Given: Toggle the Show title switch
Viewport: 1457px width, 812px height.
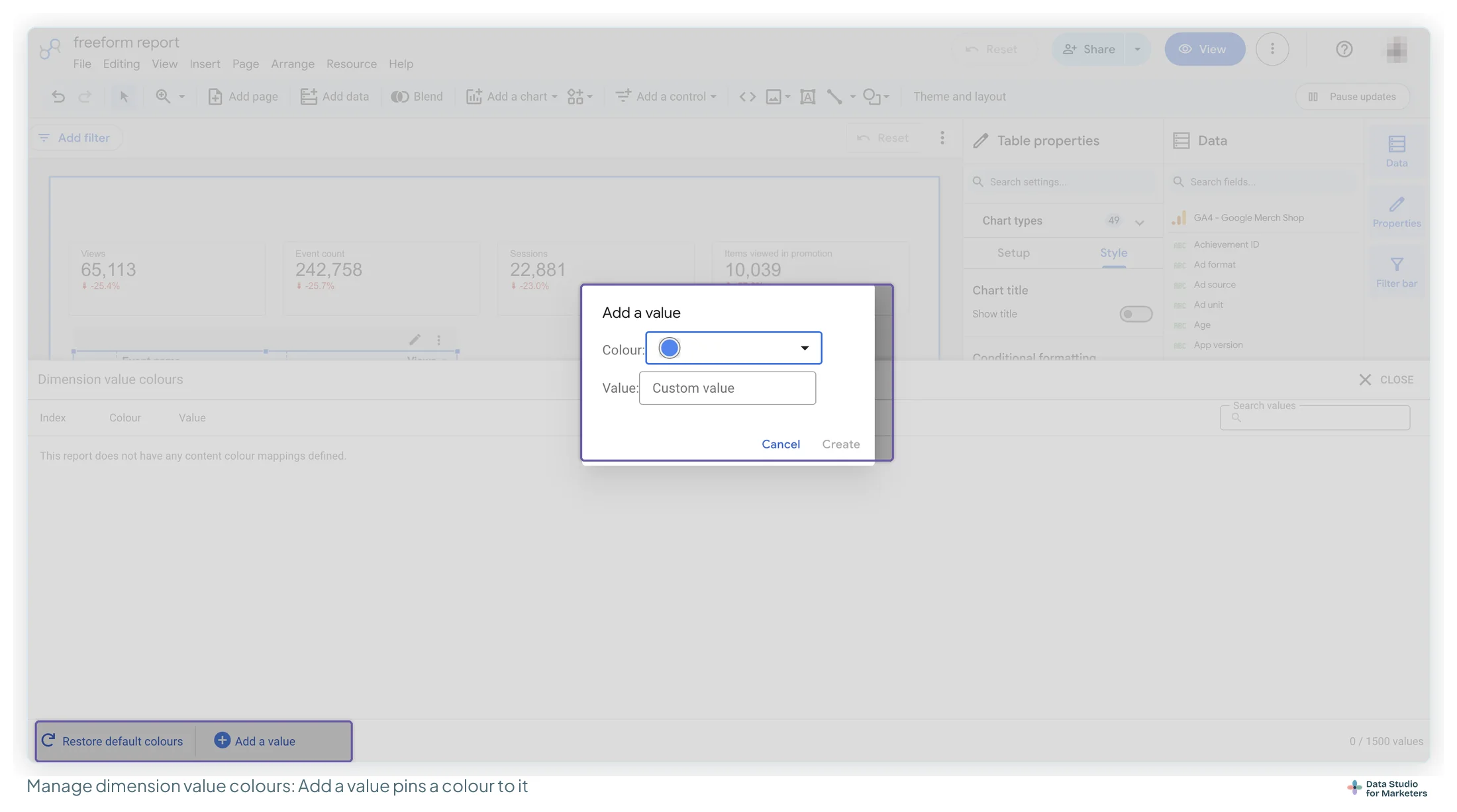Looking at the screenshot, I should coord(1136,314).
